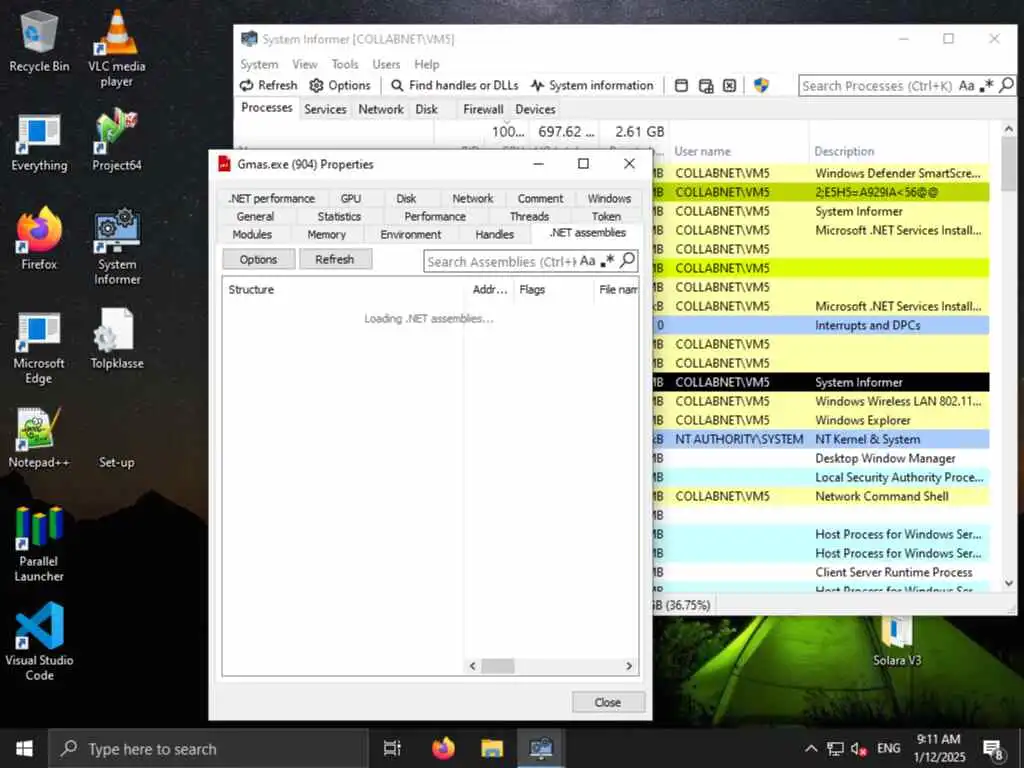This screenshot has width=1024, height=768.
Task: Launch Microsoft Edge desktop shortcut
Action: point(39,347)
